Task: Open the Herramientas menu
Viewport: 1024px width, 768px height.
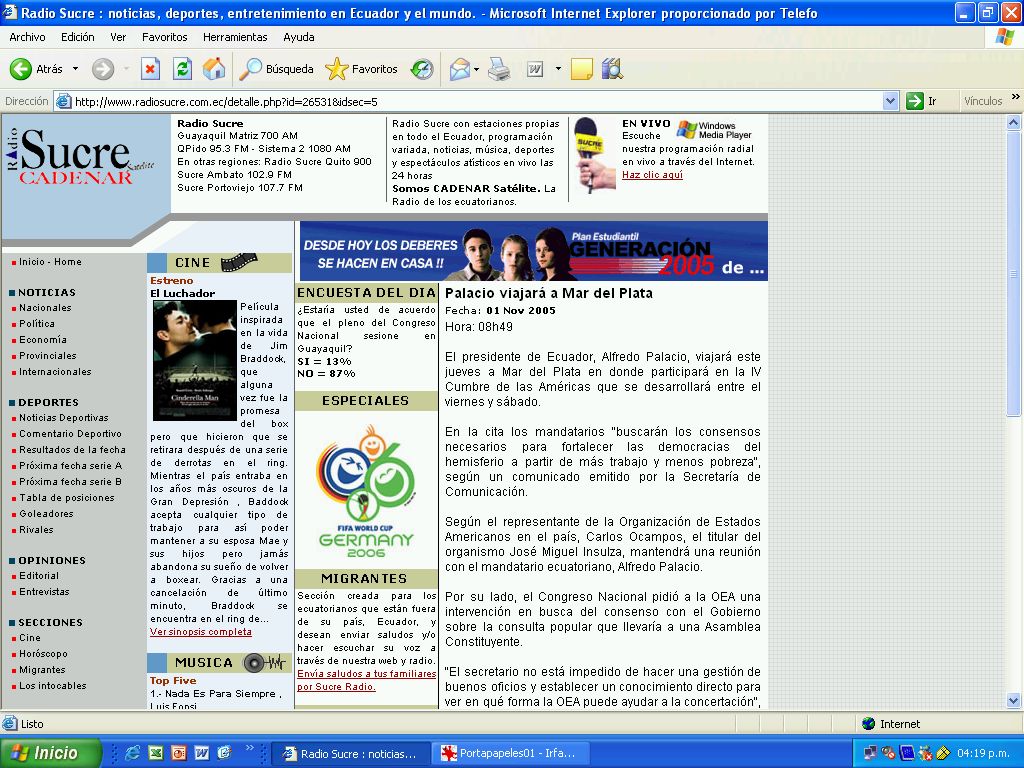Action: tap(235, 37)
